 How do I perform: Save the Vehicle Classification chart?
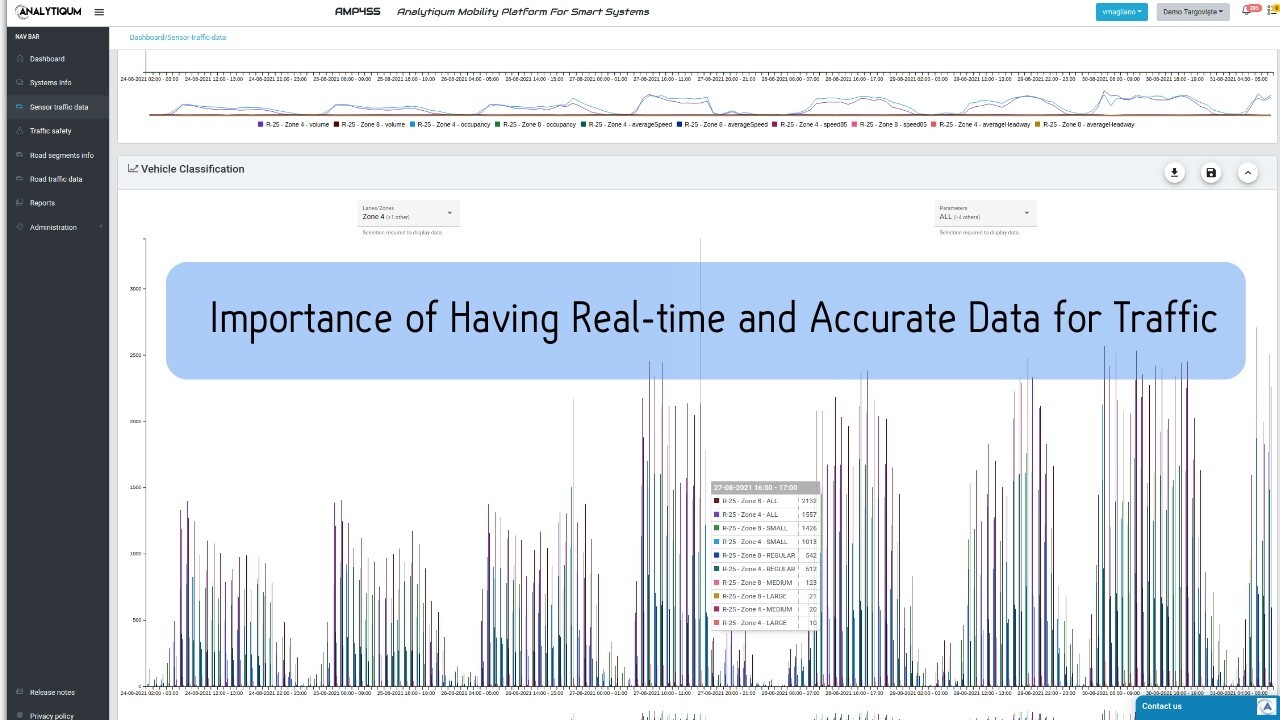click(x=1211, y=172)
